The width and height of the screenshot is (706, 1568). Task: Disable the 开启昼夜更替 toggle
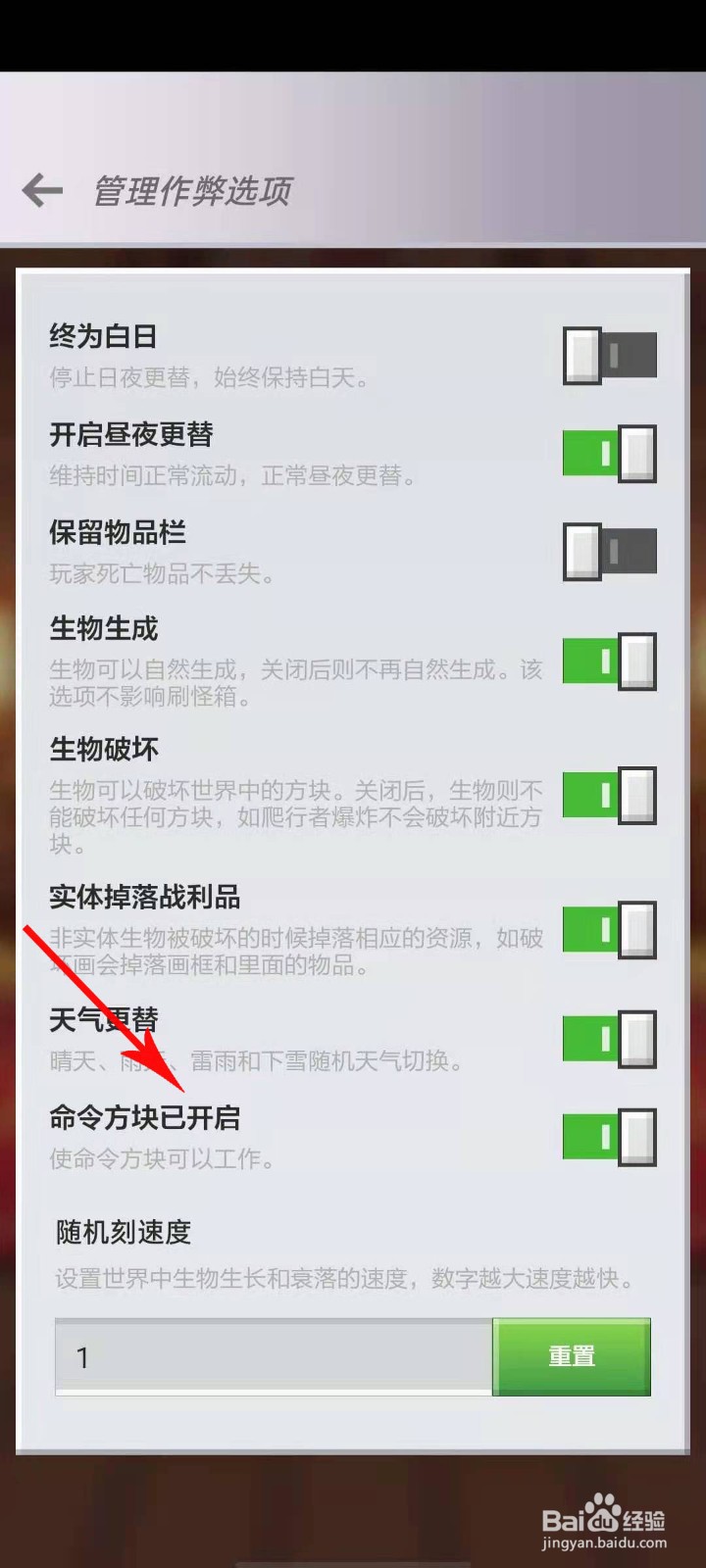609,453
